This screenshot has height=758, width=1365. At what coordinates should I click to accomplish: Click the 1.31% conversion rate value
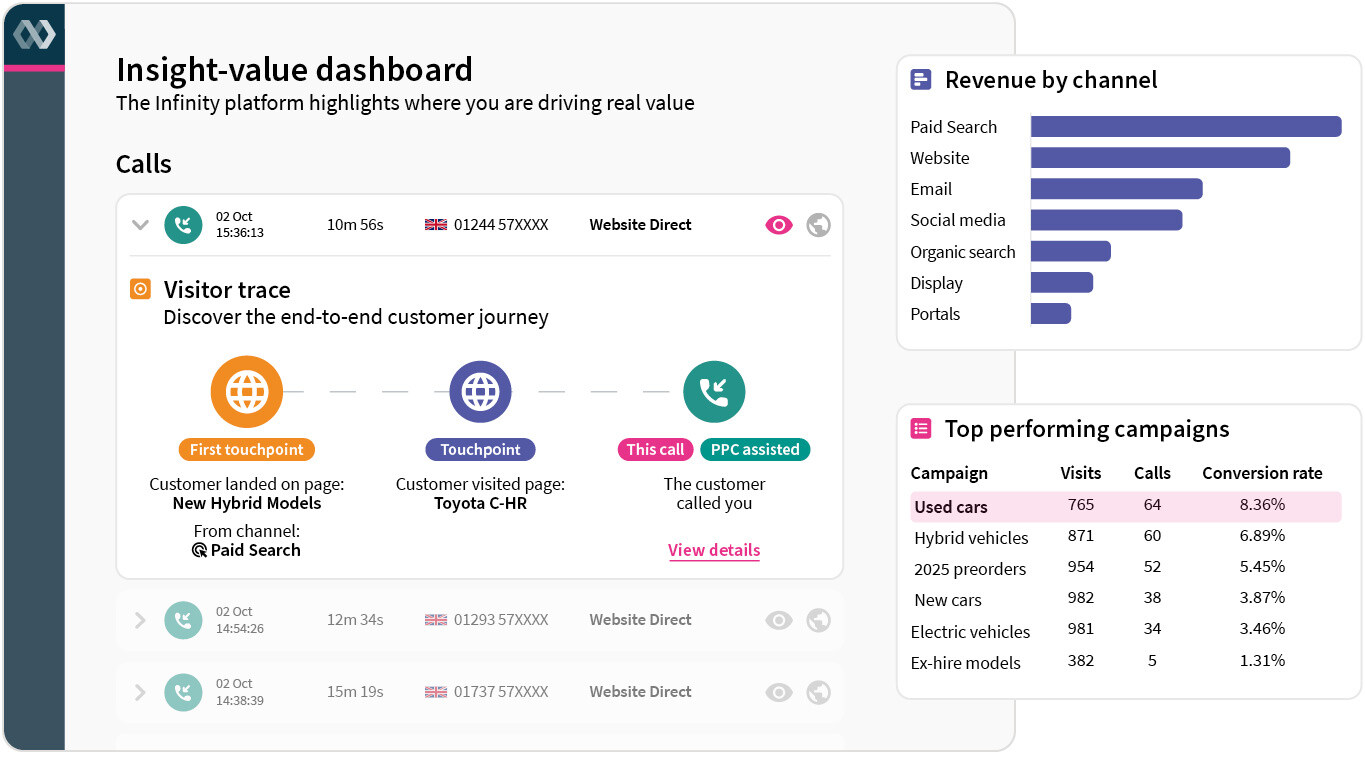(1262, 661)
